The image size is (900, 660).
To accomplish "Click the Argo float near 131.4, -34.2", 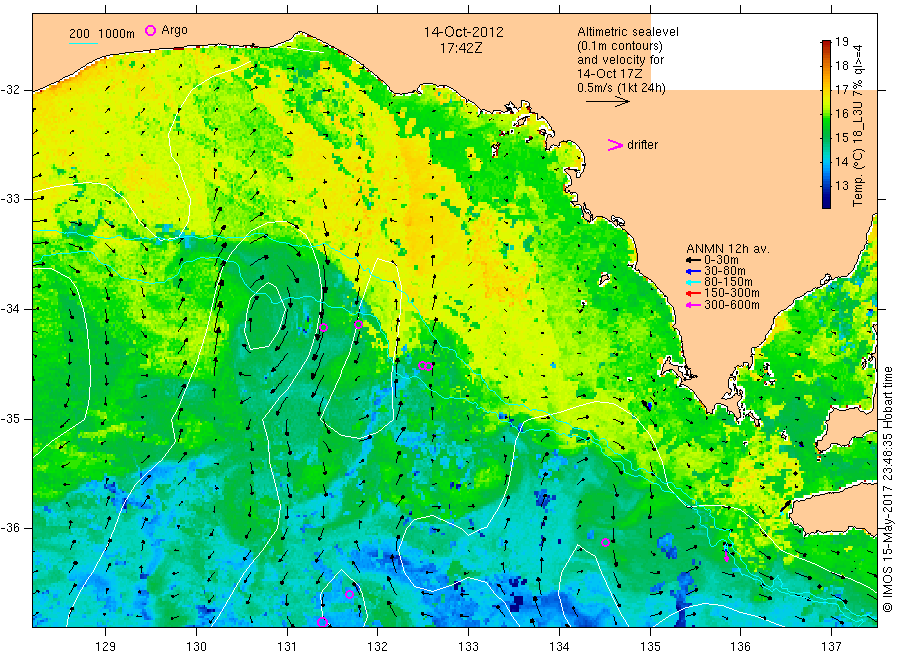I will point(323,328).
